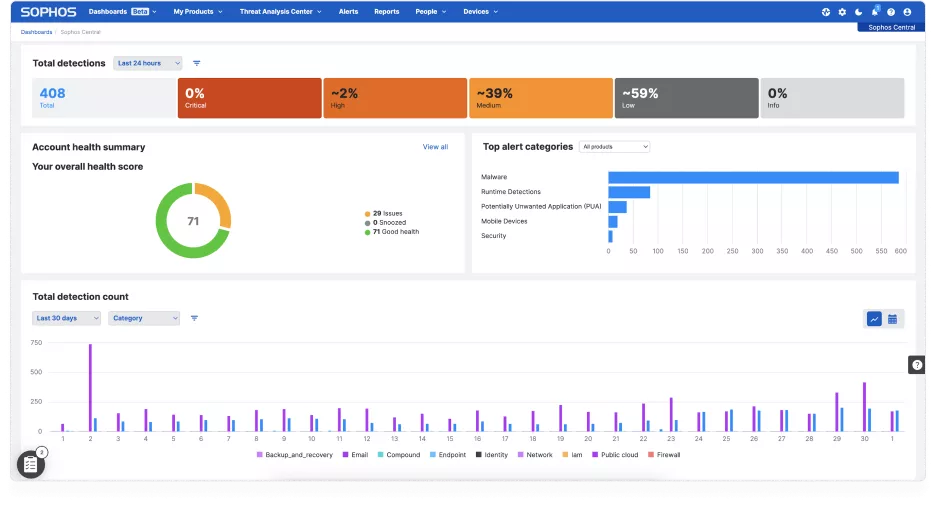Open the floating checklist clipboard icon
Viewport: 936px width, 506px height.
click(31, 464)
